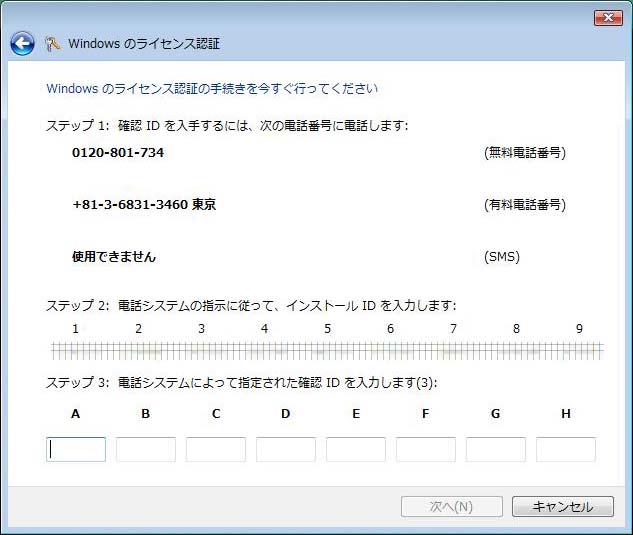The height and width of the screenshot is (535, 633).
Task: Click the (SMS) label
Action: (x=502, y=257)
